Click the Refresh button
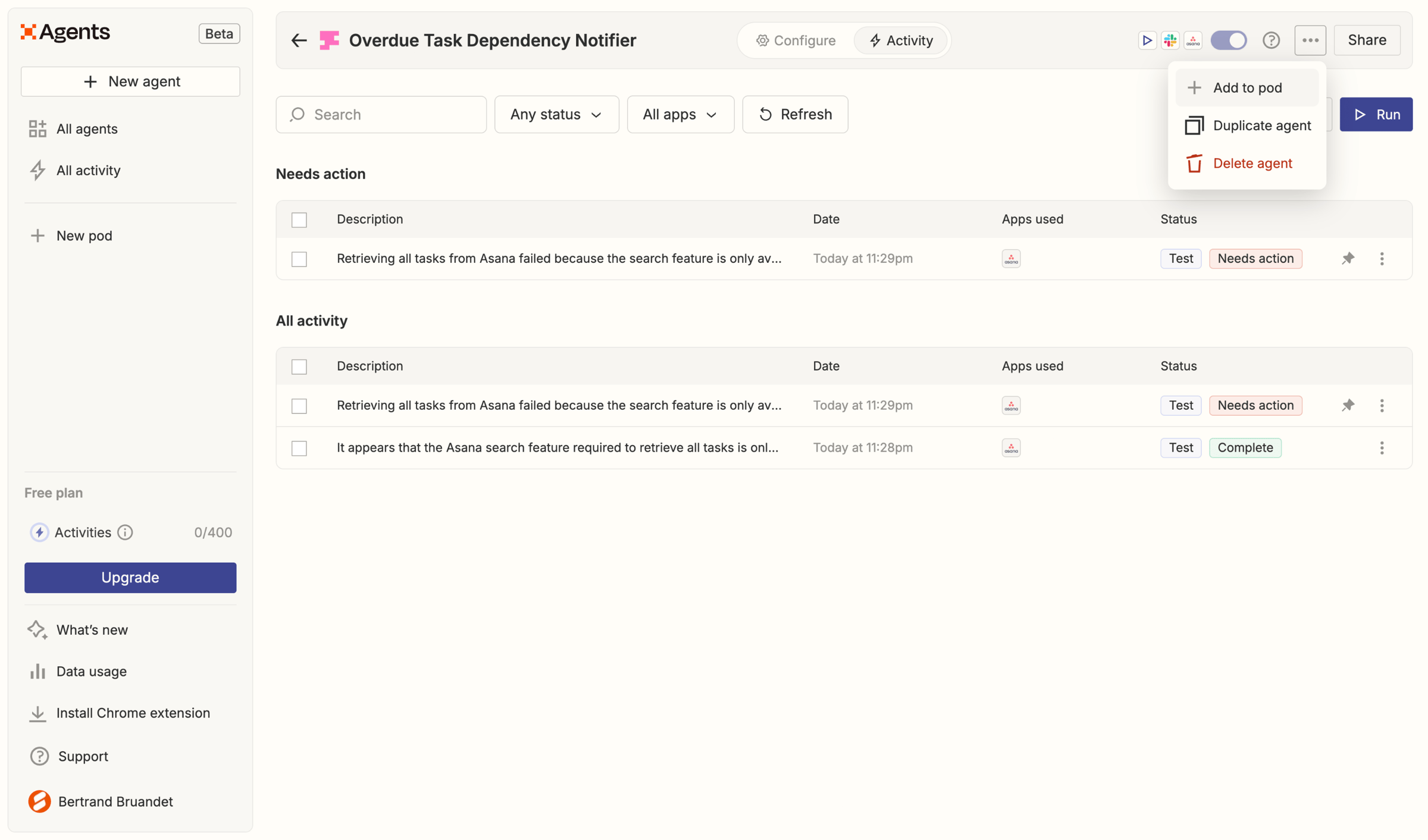1428x840 pixels. [x=795, y=114]
